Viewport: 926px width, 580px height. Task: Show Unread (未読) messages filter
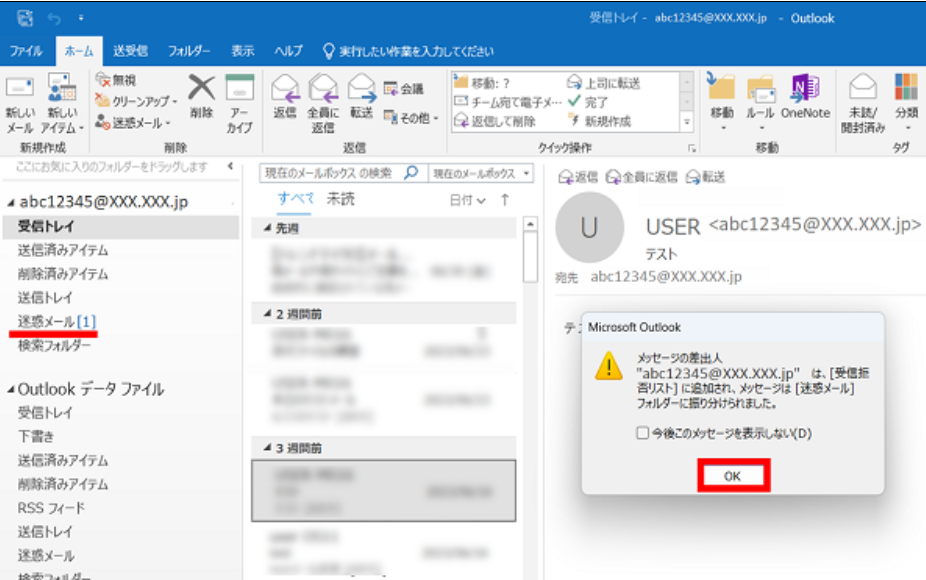[x=341, y=199]
